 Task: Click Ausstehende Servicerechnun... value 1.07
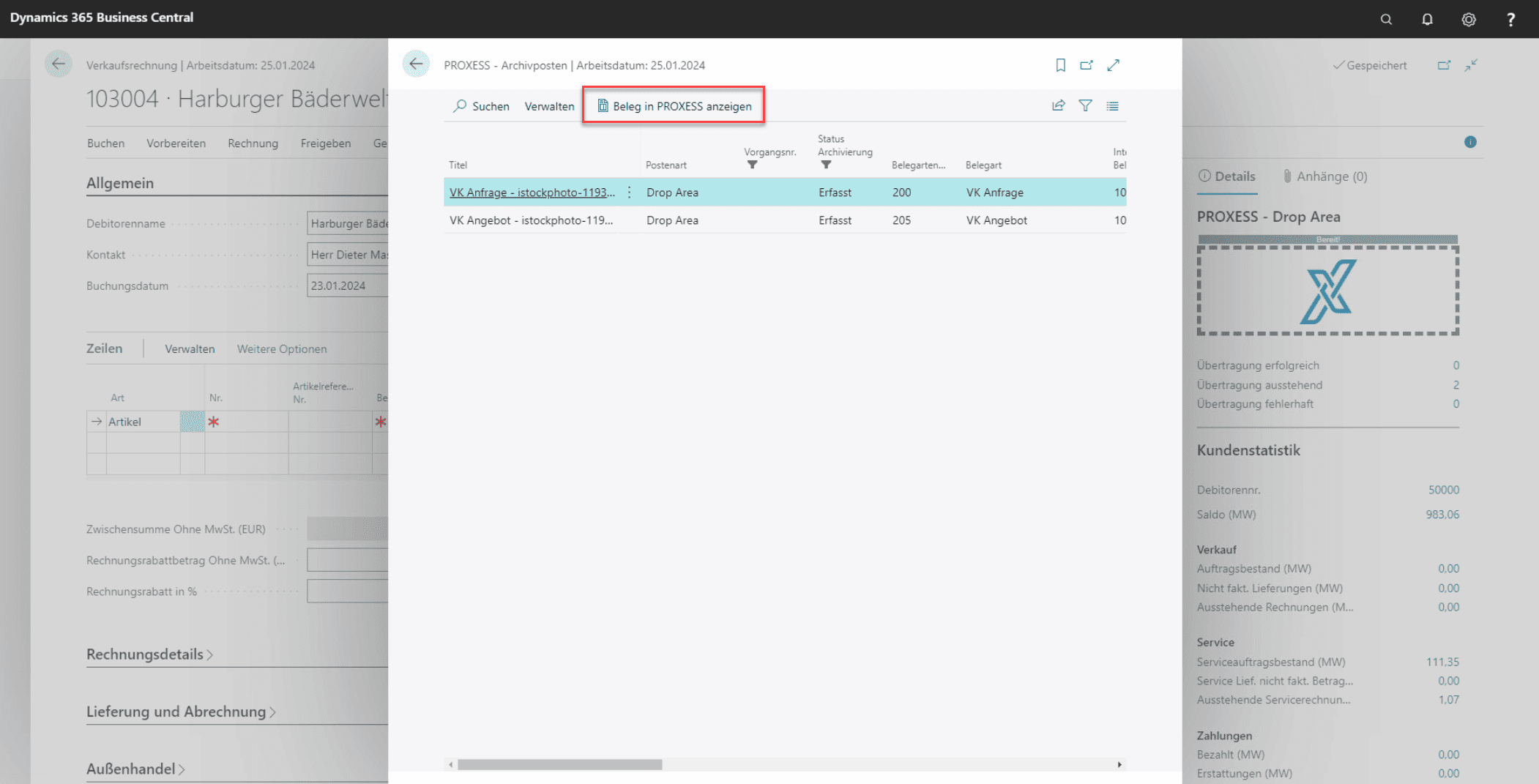[x=1448, y=699]
